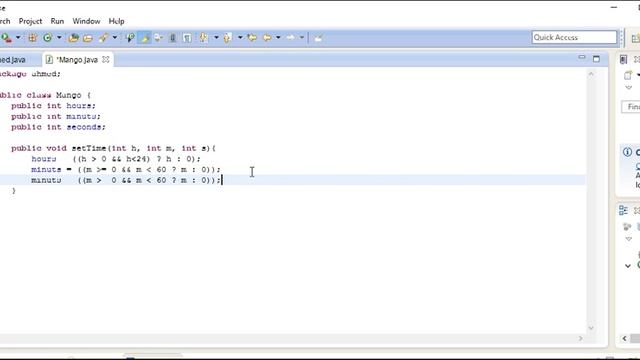640x360 pixels.
Task: Click inside the Quick Access field
Action: tap(574, 37)
